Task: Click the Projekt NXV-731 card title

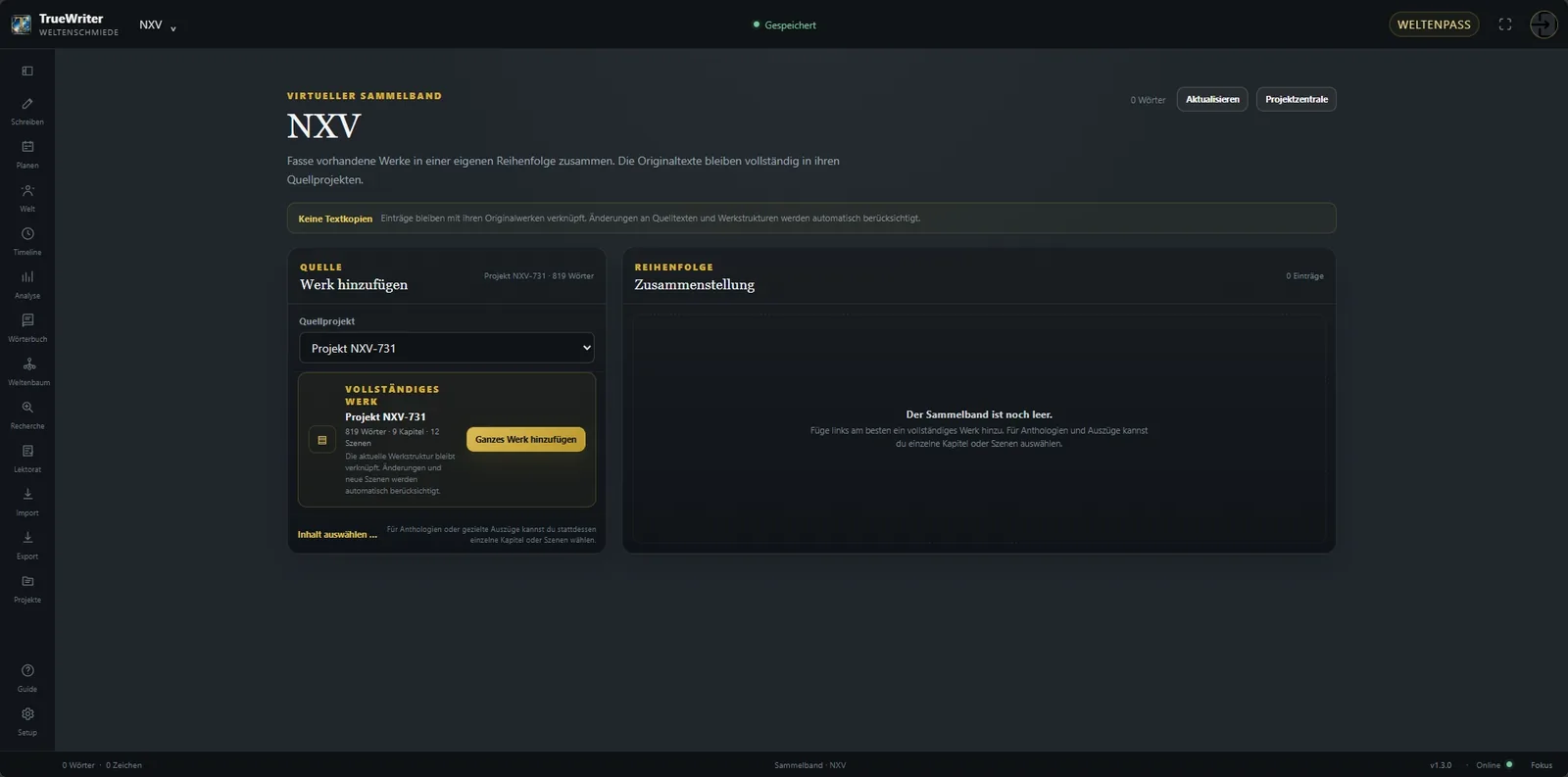Action: coord(385,416)
